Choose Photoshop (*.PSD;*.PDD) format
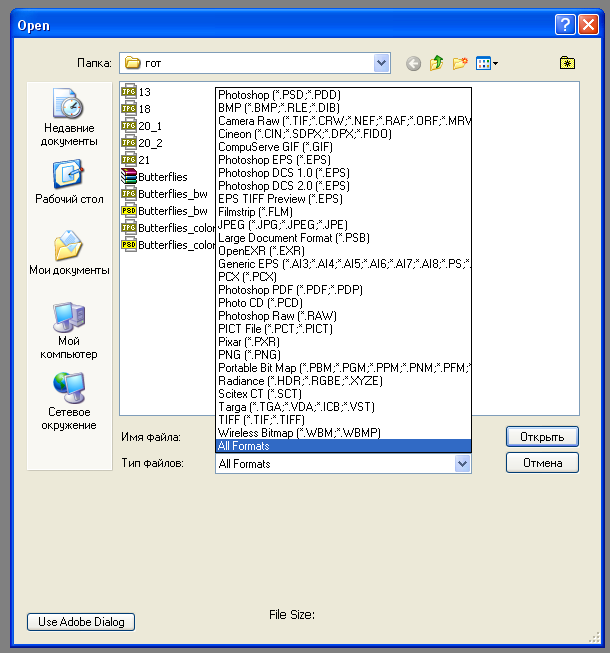This screenshot has height=653, width=610. (x=344, y=95)
